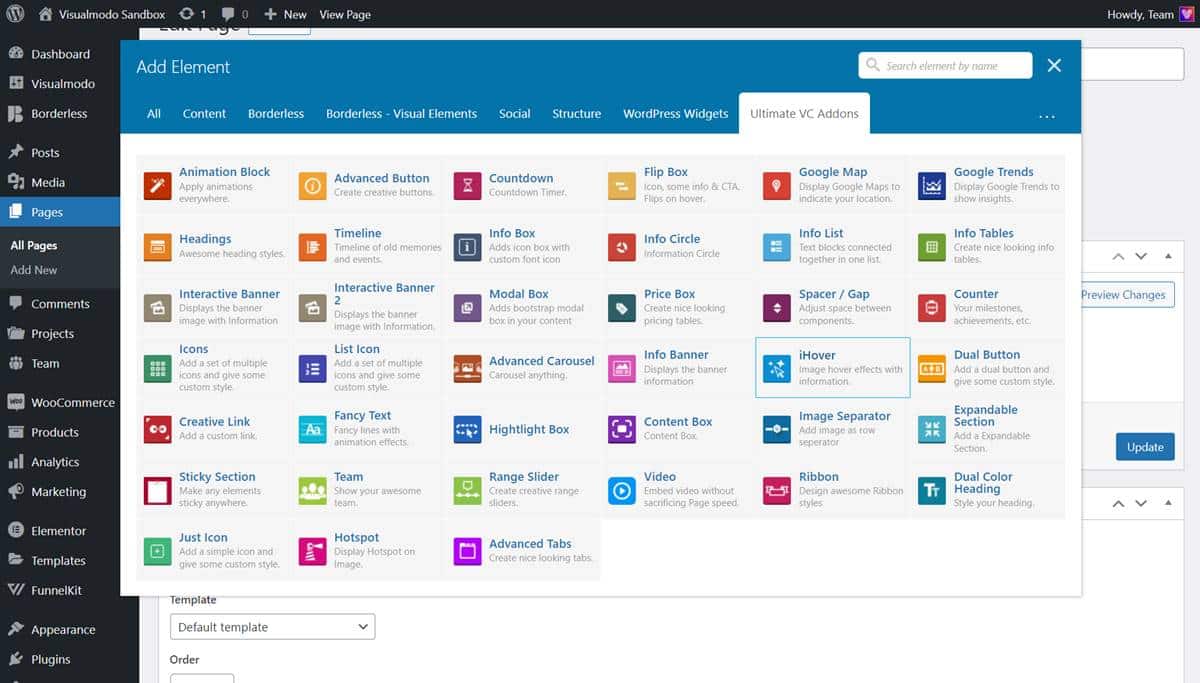Add the Advanced Tabs element icon
The height and width of the screenshot is (683, 1200).
click(467, 551)
